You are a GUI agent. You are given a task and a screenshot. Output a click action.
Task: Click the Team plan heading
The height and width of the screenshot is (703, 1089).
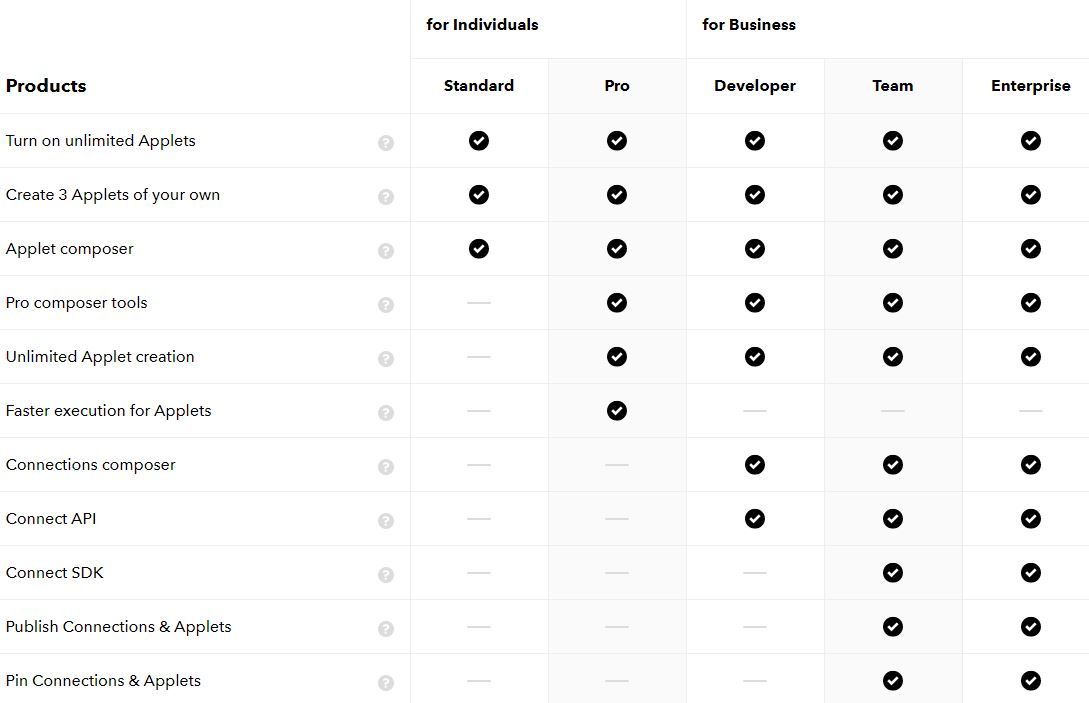pyautogui.click(x=893, y=86)
